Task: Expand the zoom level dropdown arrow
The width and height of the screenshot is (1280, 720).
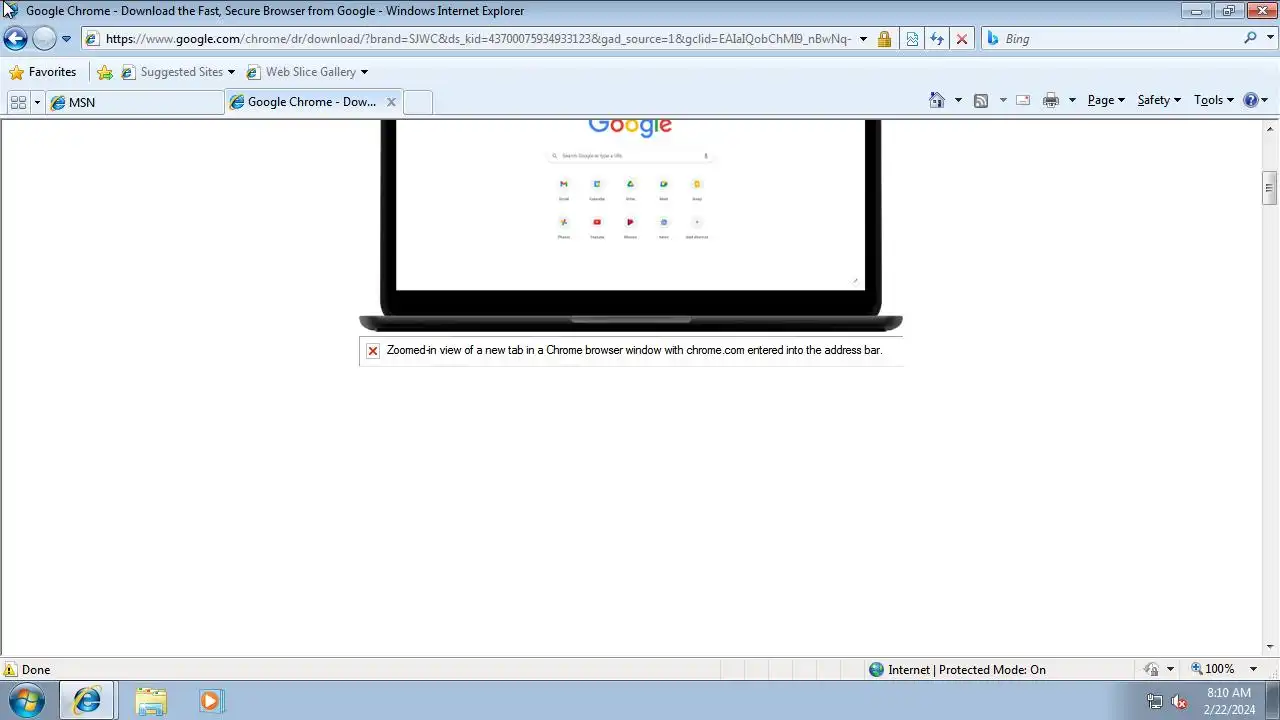Action: click(1253, 669)
